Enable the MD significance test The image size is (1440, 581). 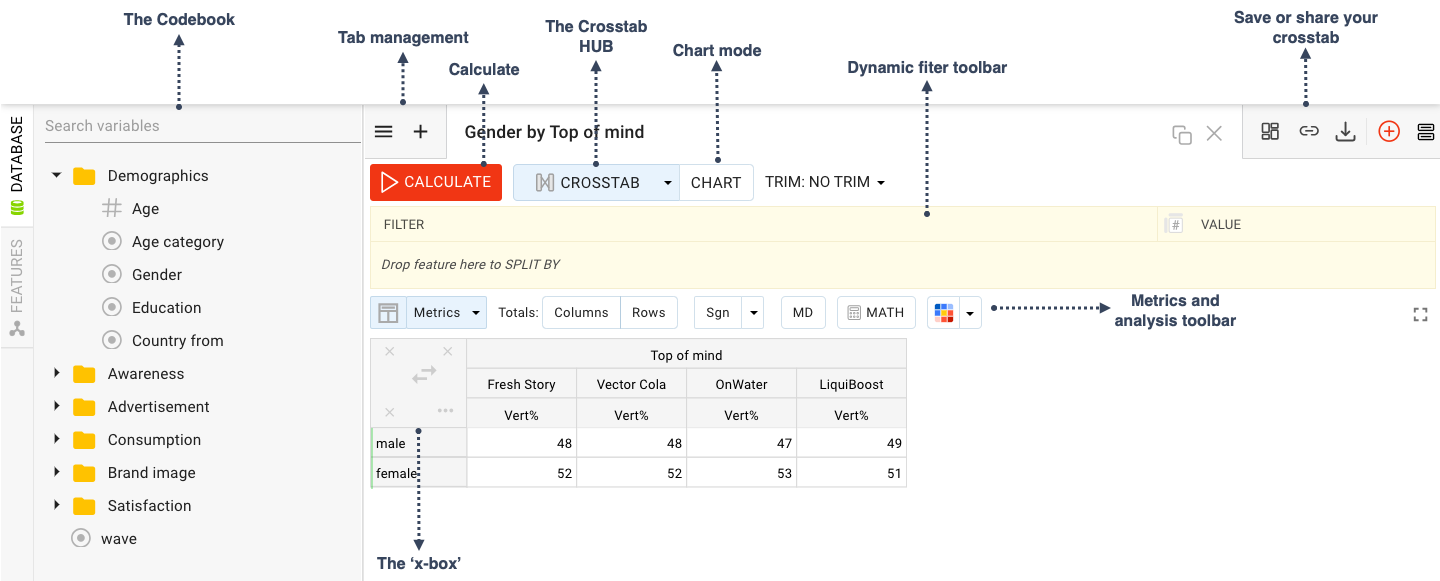[x=803, y=312]
